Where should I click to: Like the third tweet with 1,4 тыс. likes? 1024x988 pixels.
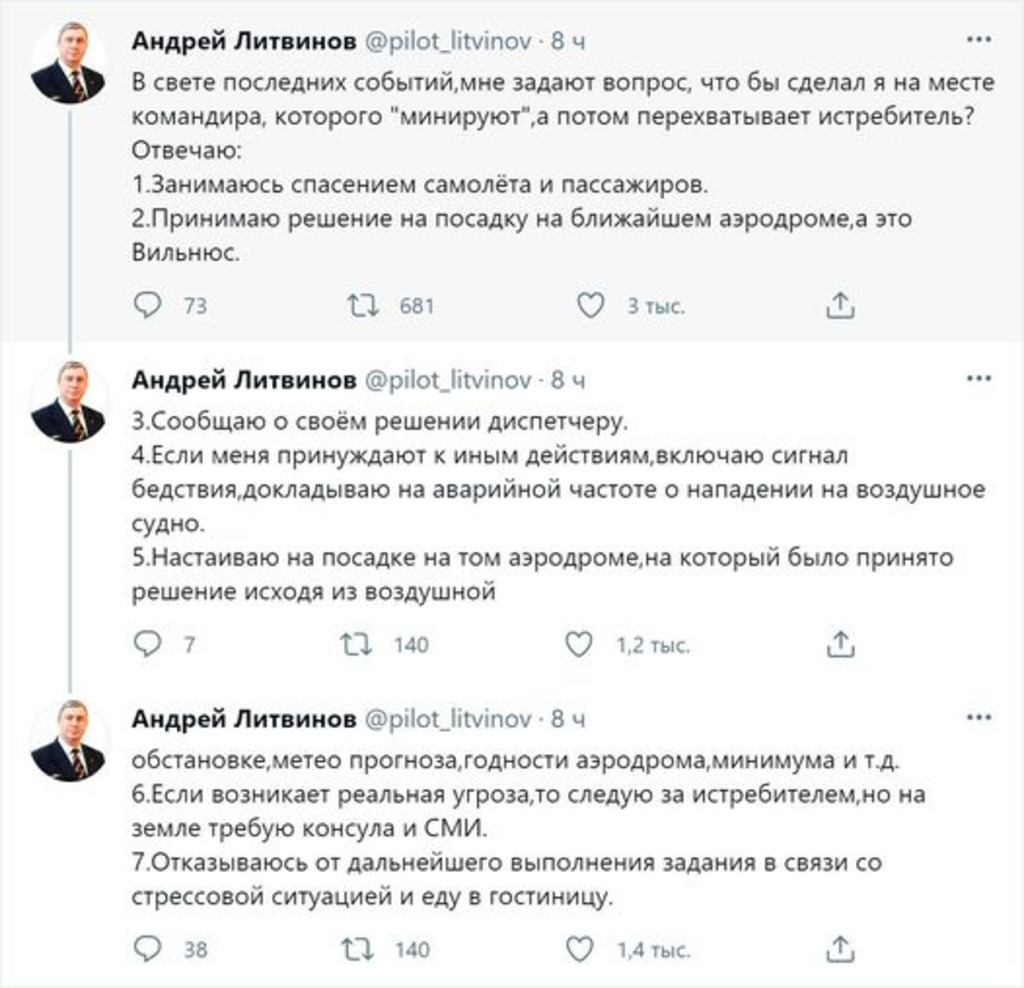[x=579, y=948]
